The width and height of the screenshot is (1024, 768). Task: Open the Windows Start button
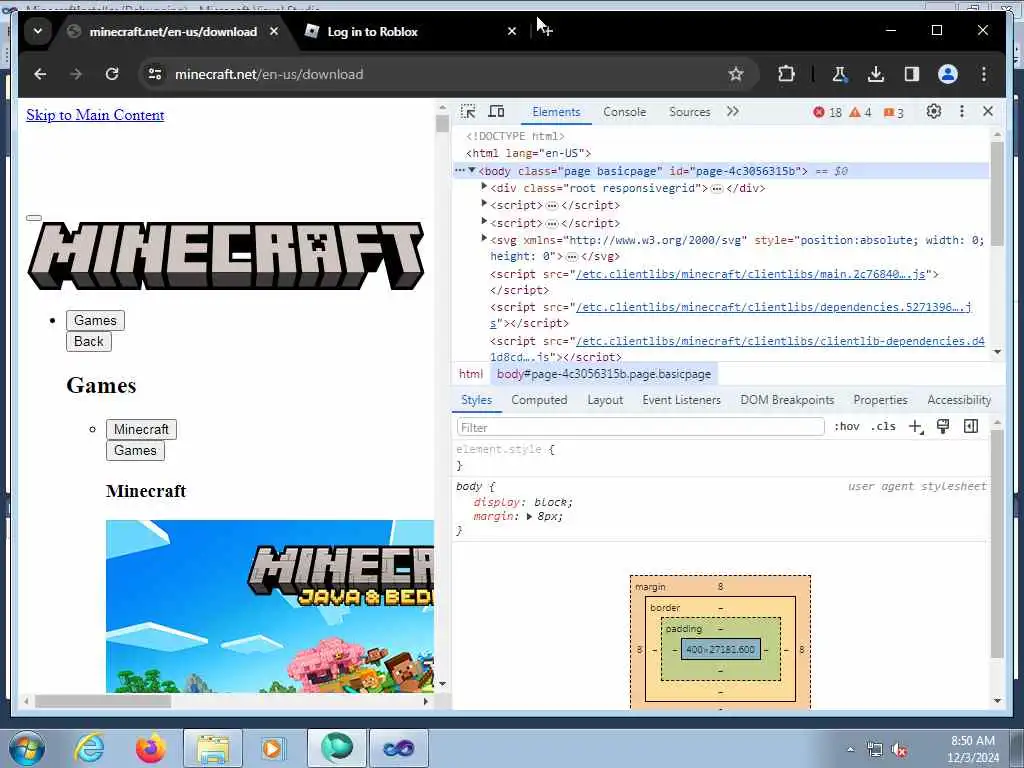pos(27,748)
